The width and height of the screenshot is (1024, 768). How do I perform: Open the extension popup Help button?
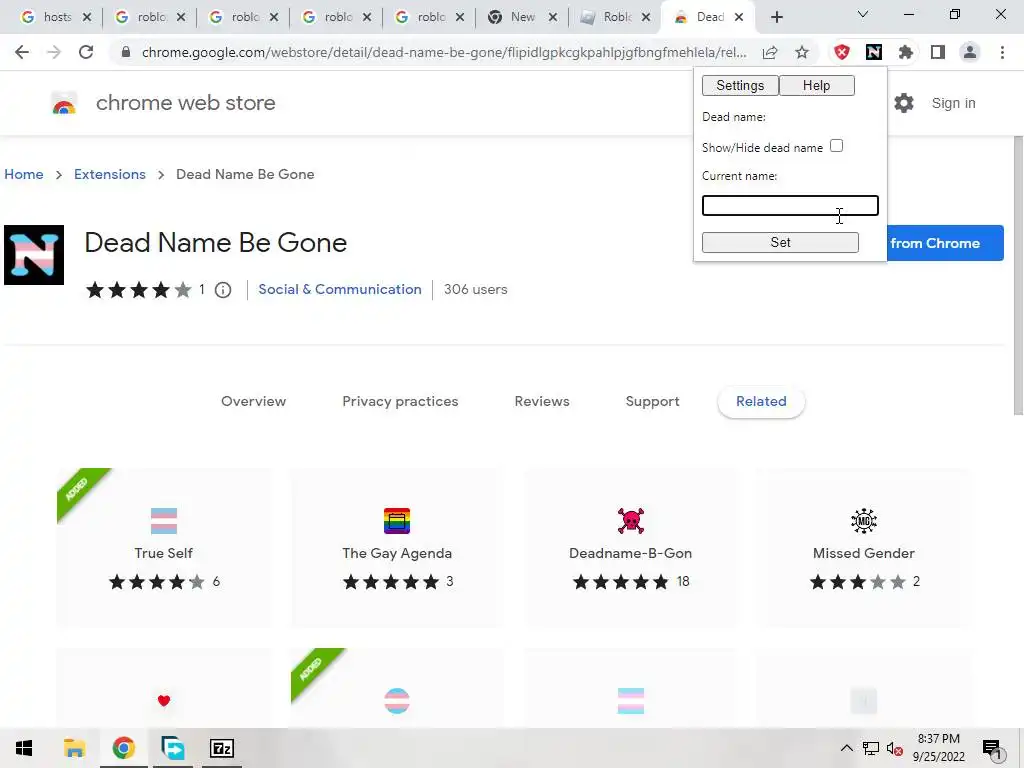[x=816, y=86]
